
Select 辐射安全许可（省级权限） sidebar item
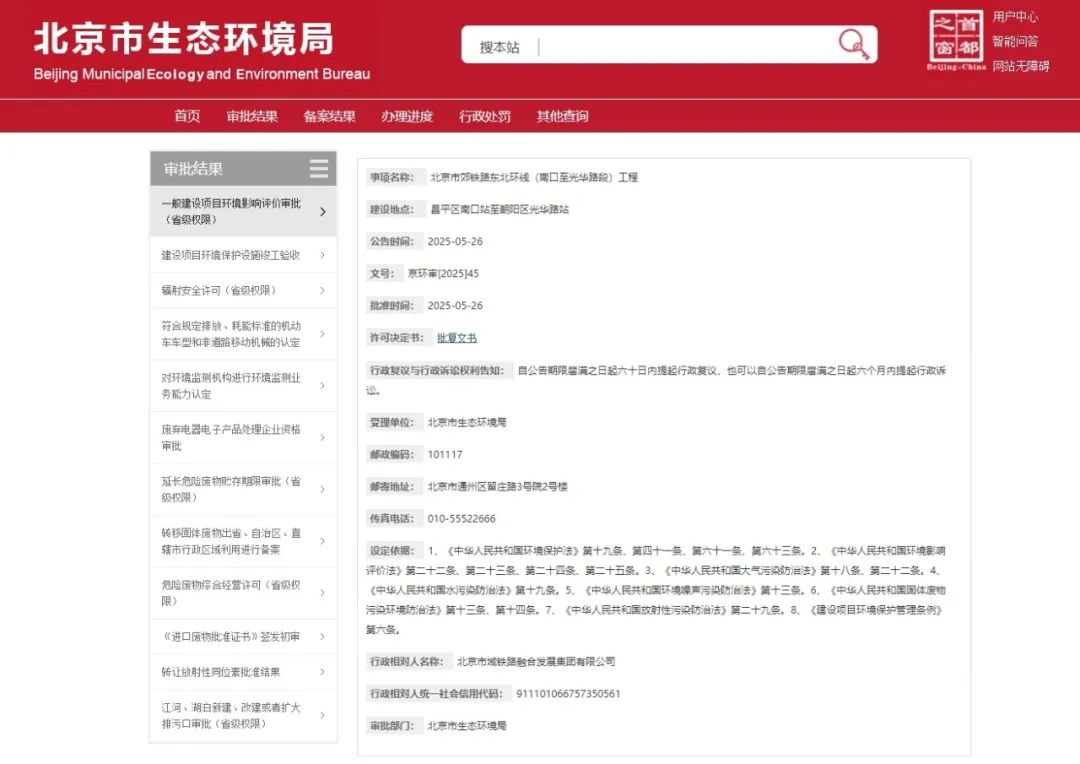click(x=243, y=291)
